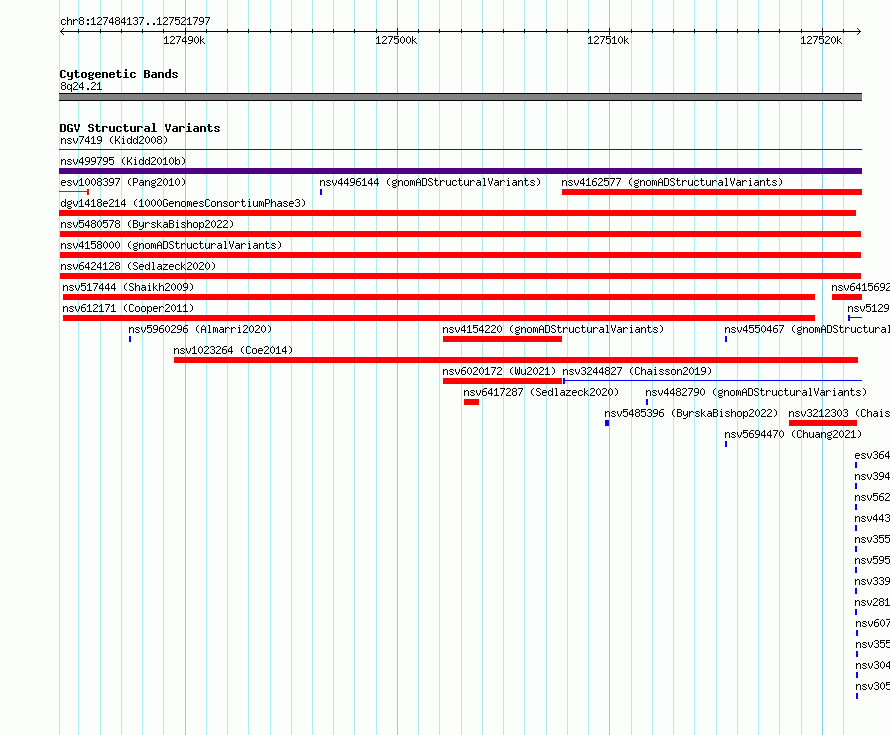Click the chr8:127484137..127521797 region label
Screen dimensions: 890x735
pos(135,21)
